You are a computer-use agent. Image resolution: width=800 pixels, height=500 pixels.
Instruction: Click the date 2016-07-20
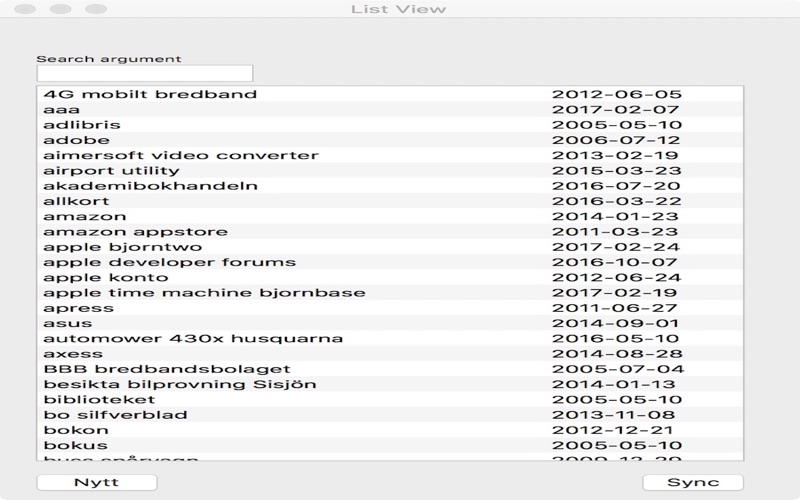(616, 186)
